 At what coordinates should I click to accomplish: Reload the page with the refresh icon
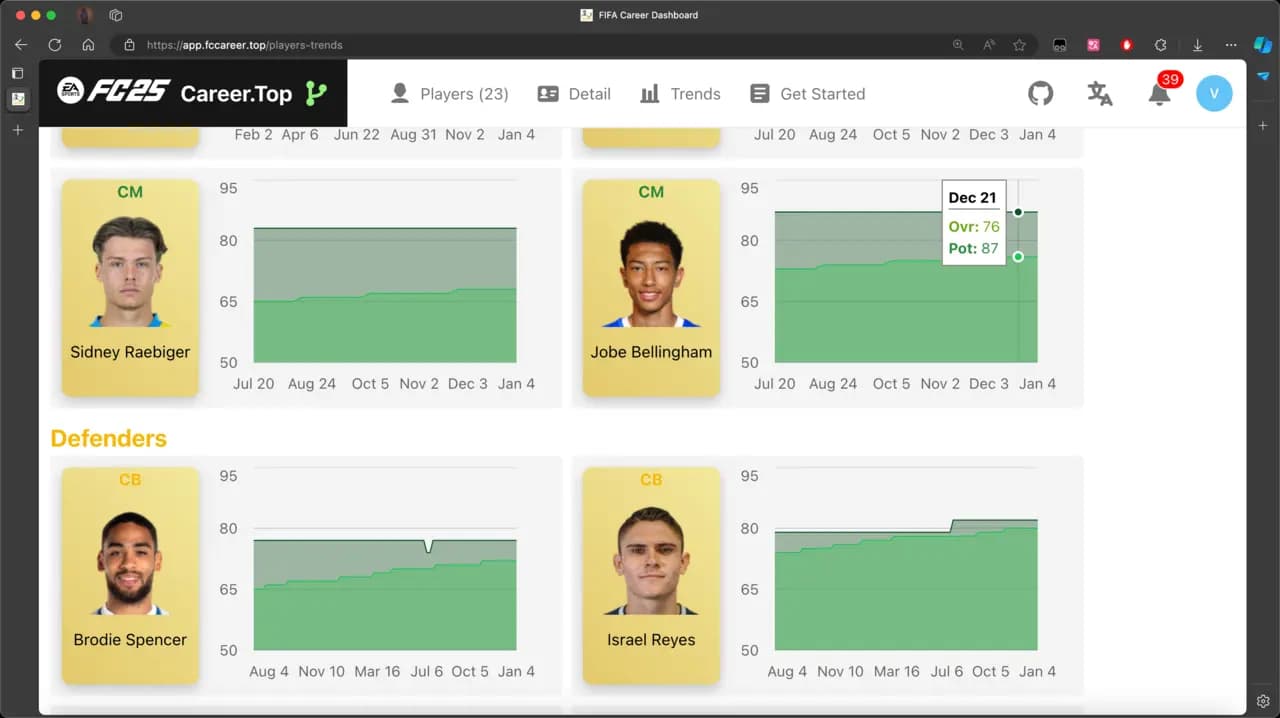click(55, 45)
